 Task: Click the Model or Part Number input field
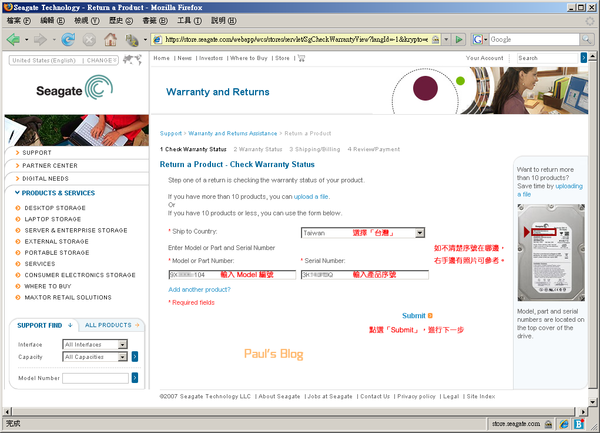[x=232, y=275]
